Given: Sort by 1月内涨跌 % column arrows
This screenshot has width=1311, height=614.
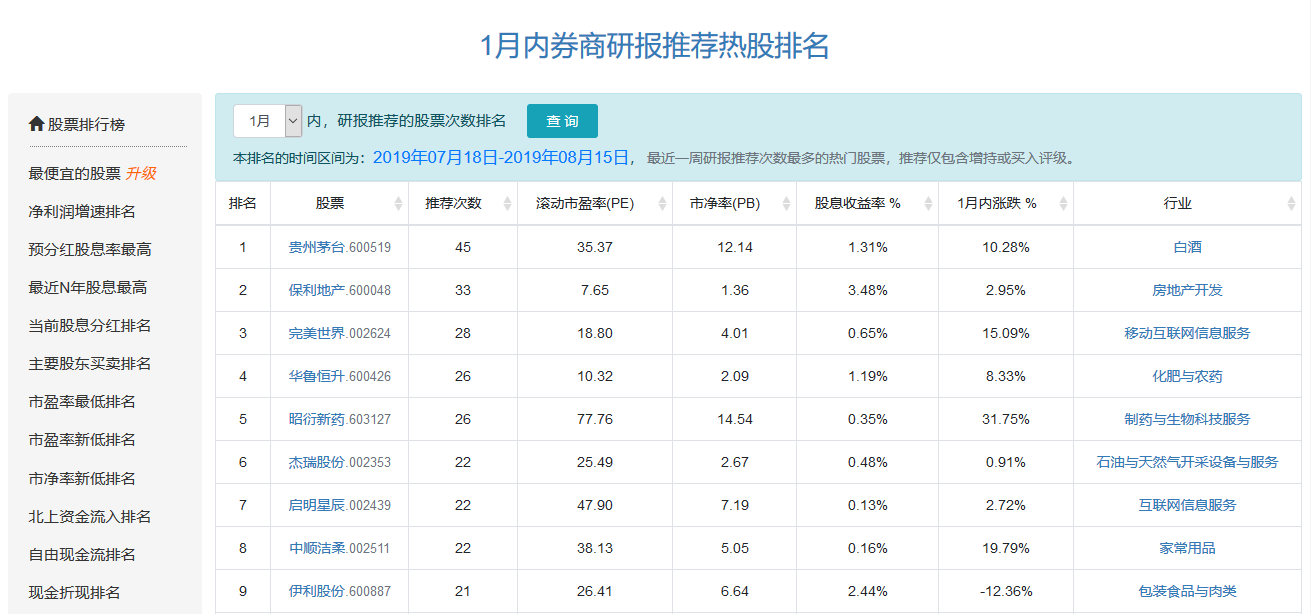Looking at the screenshot, I should point(1063,204).
